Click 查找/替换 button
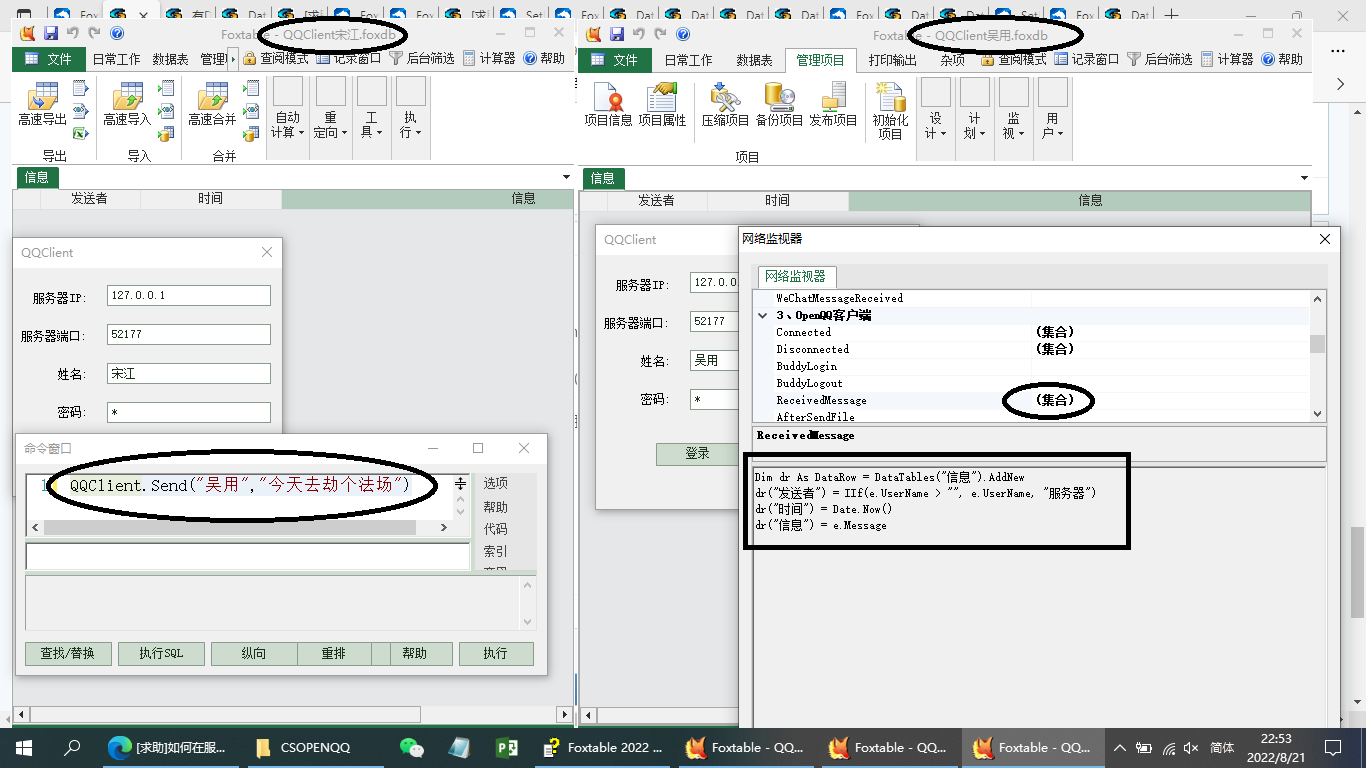Viewport: 1366px width, 768px height. tap(68, 653)
